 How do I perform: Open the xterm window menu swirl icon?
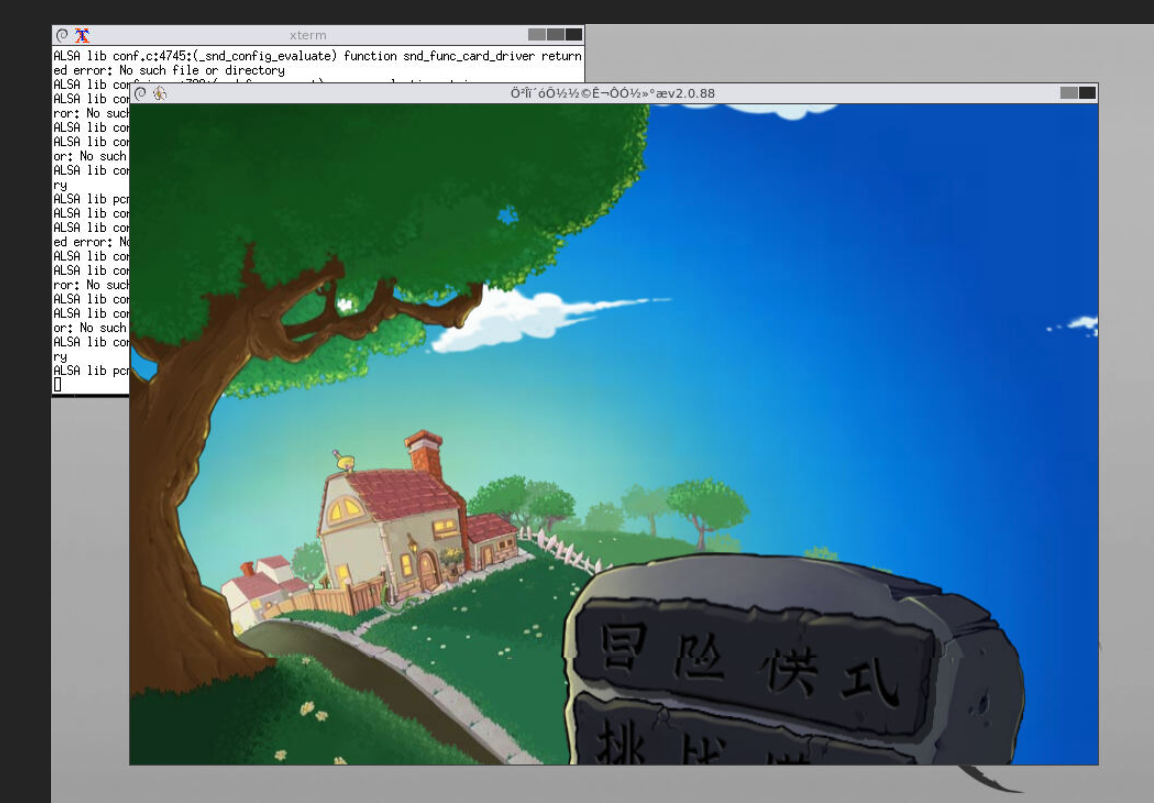(62, 35)
